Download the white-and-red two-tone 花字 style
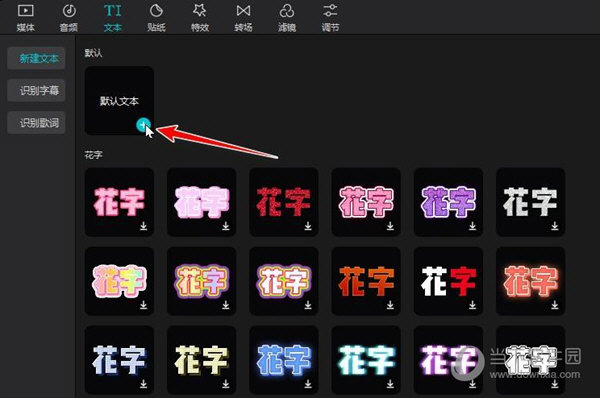Viewport: 600px width, 398px height. 473,305
